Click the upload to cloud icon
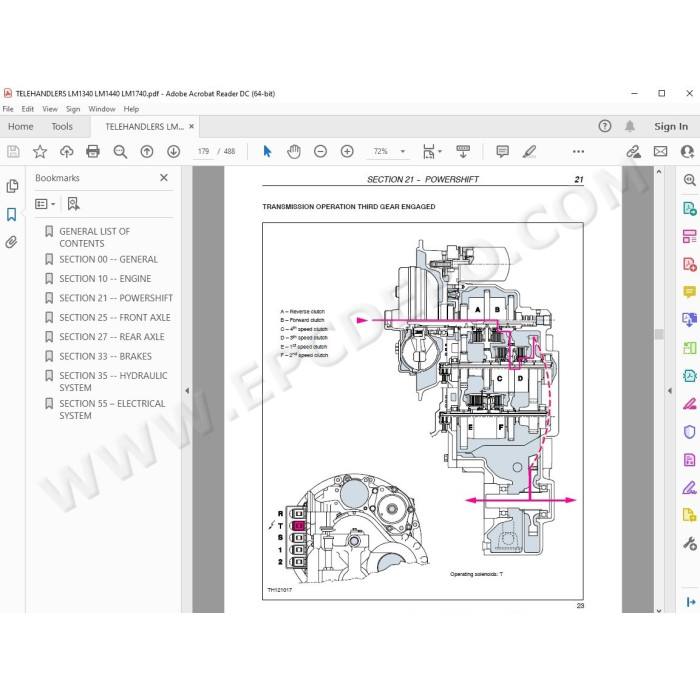The height and width of the screenshot is (700, 700). click(67, 152)
